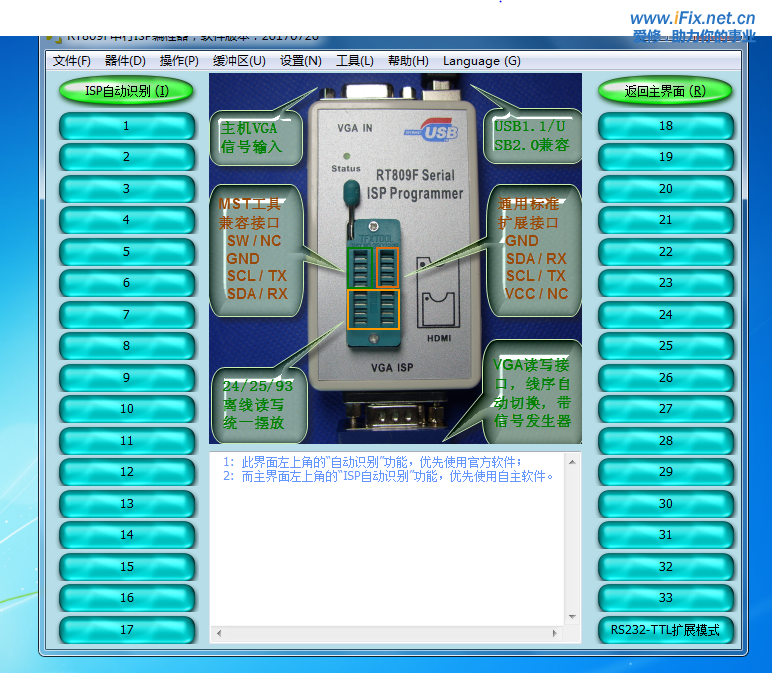Click the RT809F programmer device picture

tap(395, 258)
